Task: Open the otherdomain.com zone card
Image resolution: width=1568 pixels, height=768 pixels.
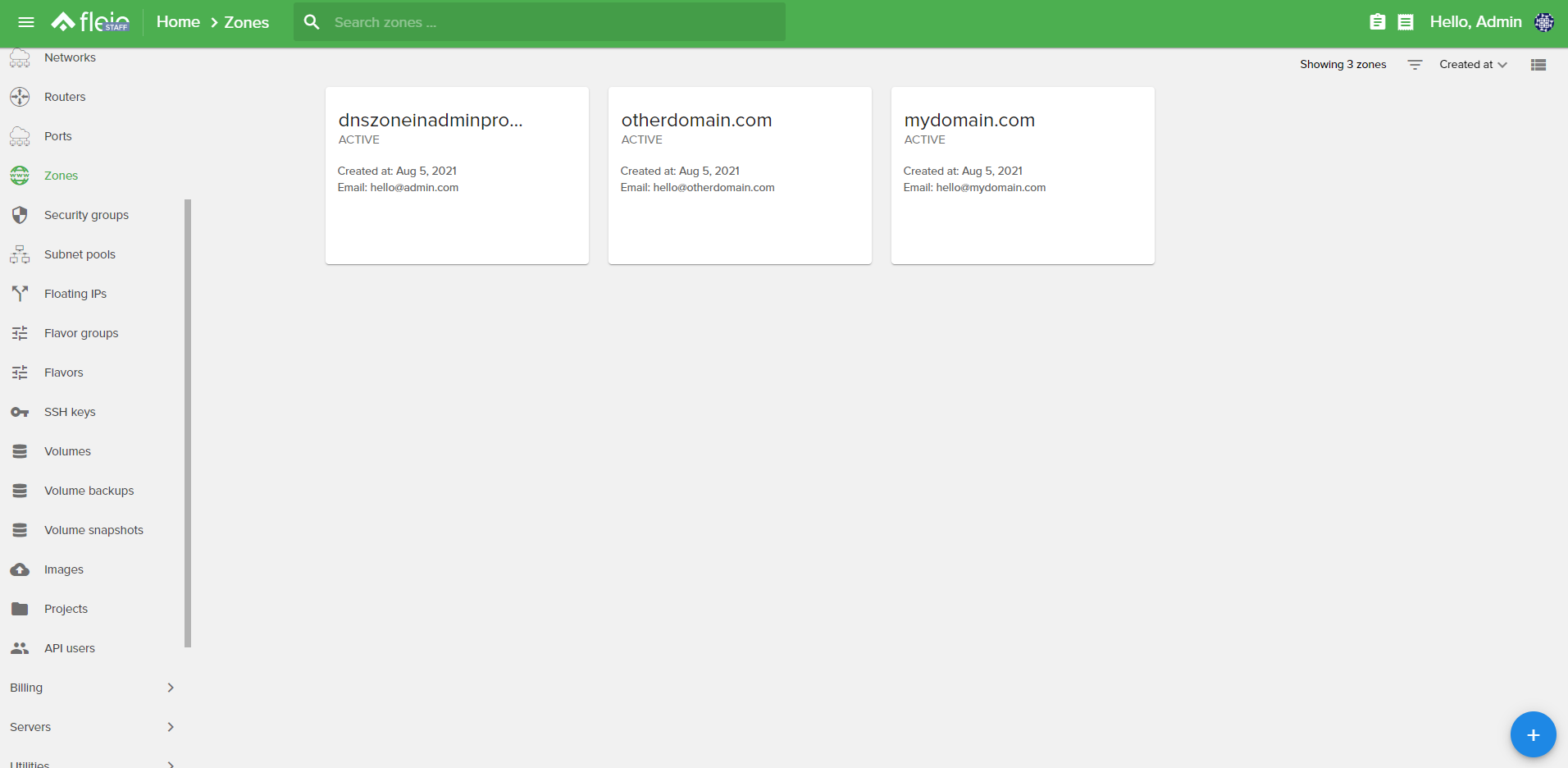Action: tap(739, 176)
